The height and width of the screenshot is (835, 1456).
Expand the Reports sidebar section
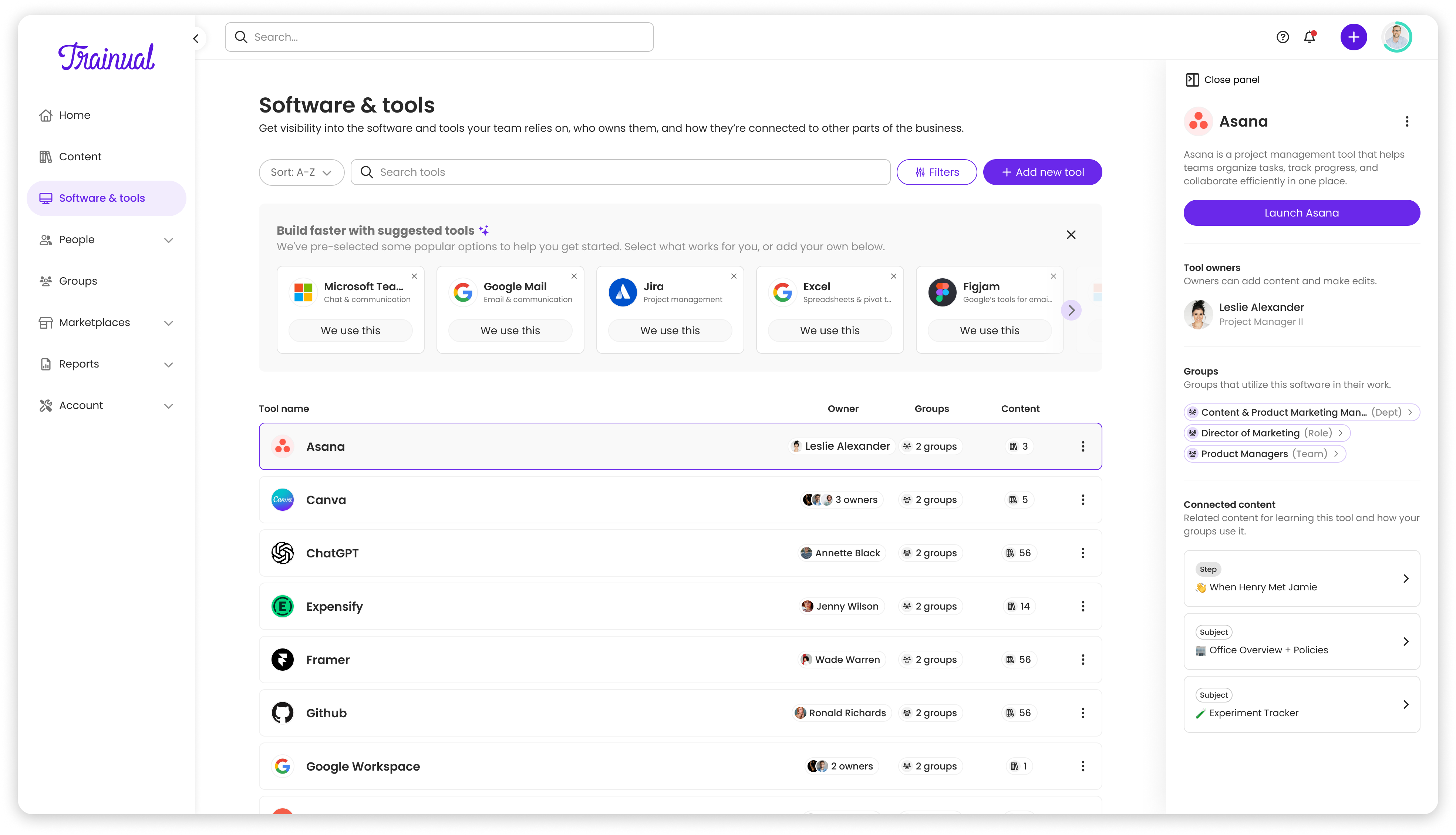coord(168,365)
